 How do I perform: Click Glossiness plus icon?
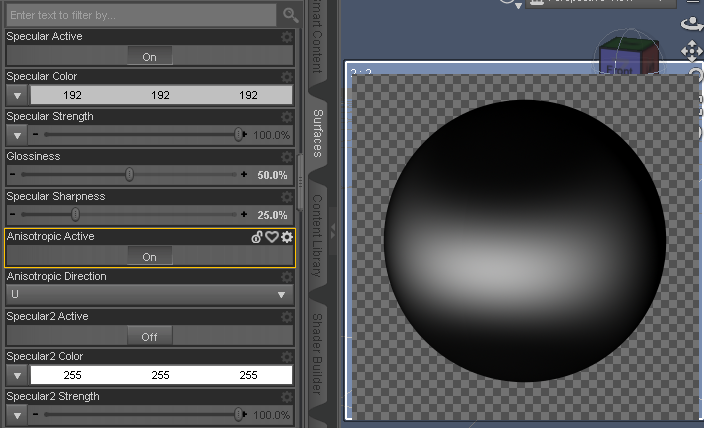click(x=244, y=174)
